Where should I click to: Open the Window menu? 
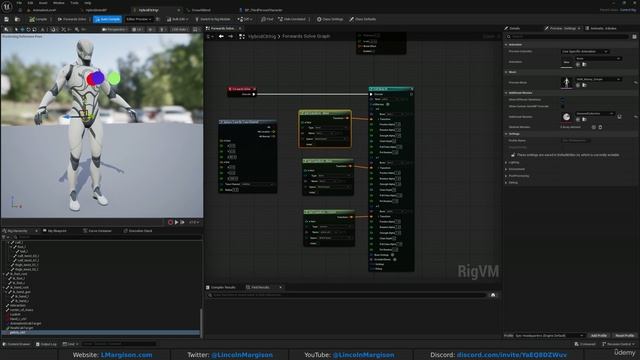tap(59, 3)
